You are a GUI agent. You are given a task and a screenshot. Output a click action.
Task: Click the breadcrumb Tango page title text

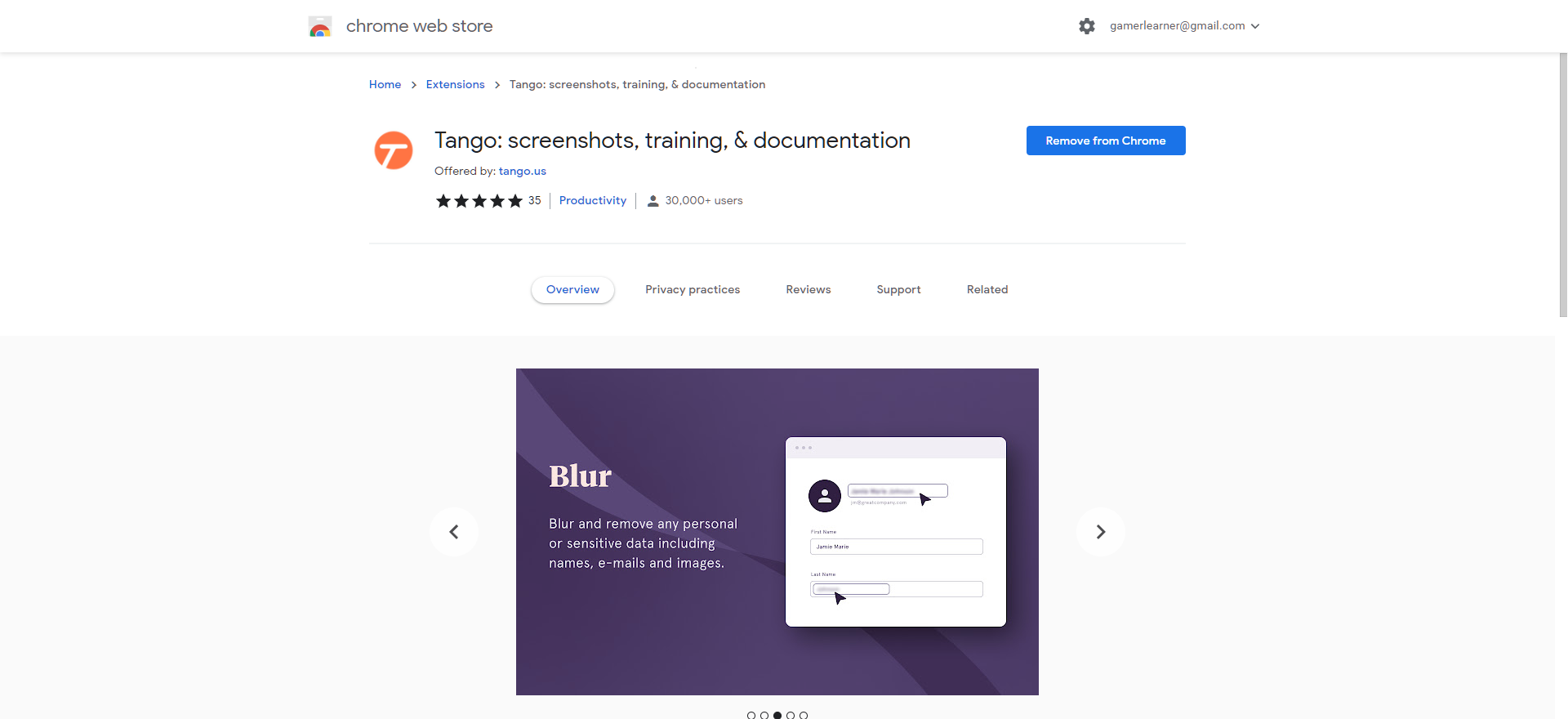[637, 85]
